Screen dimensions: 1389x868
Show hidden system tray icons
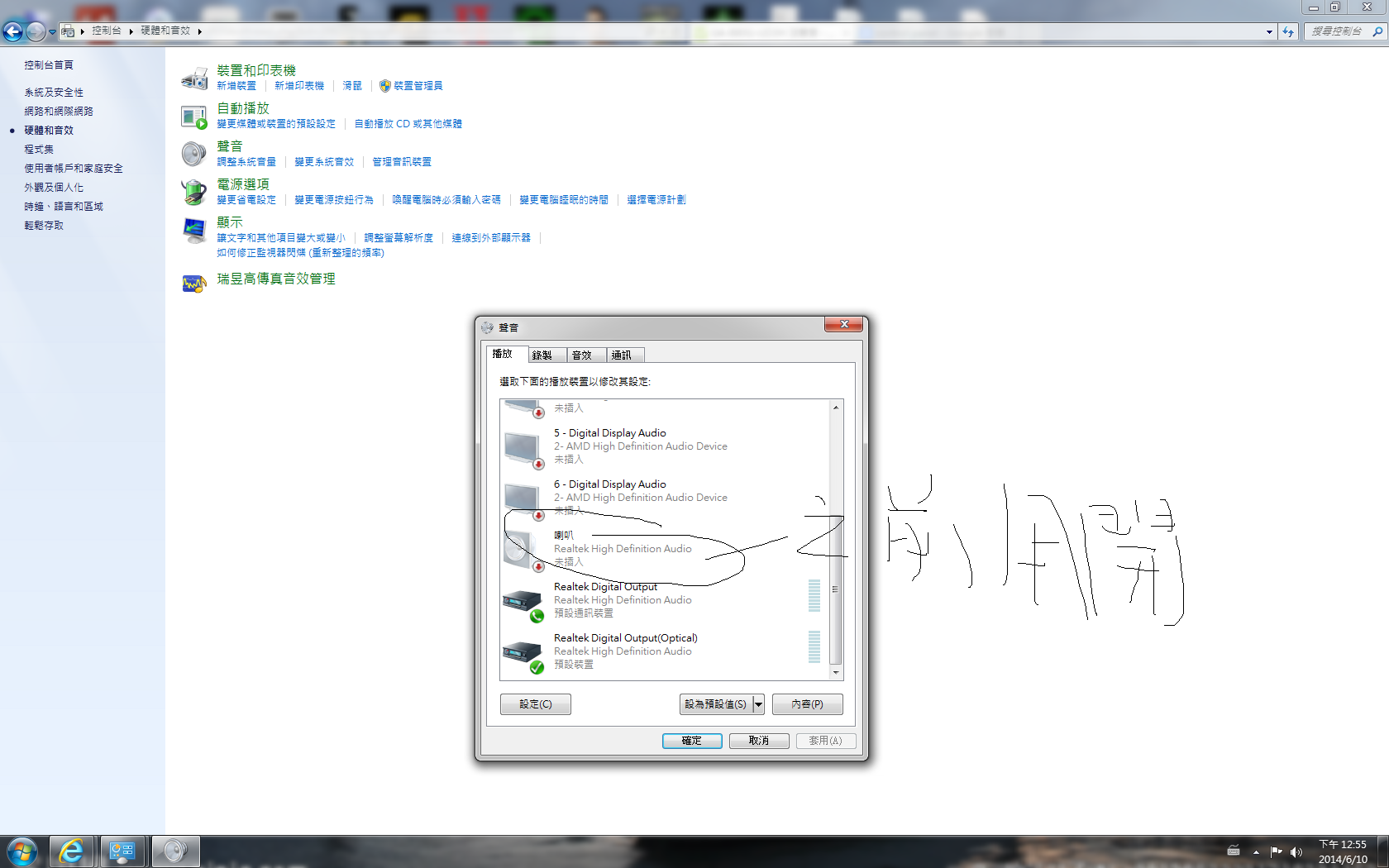1256,851
